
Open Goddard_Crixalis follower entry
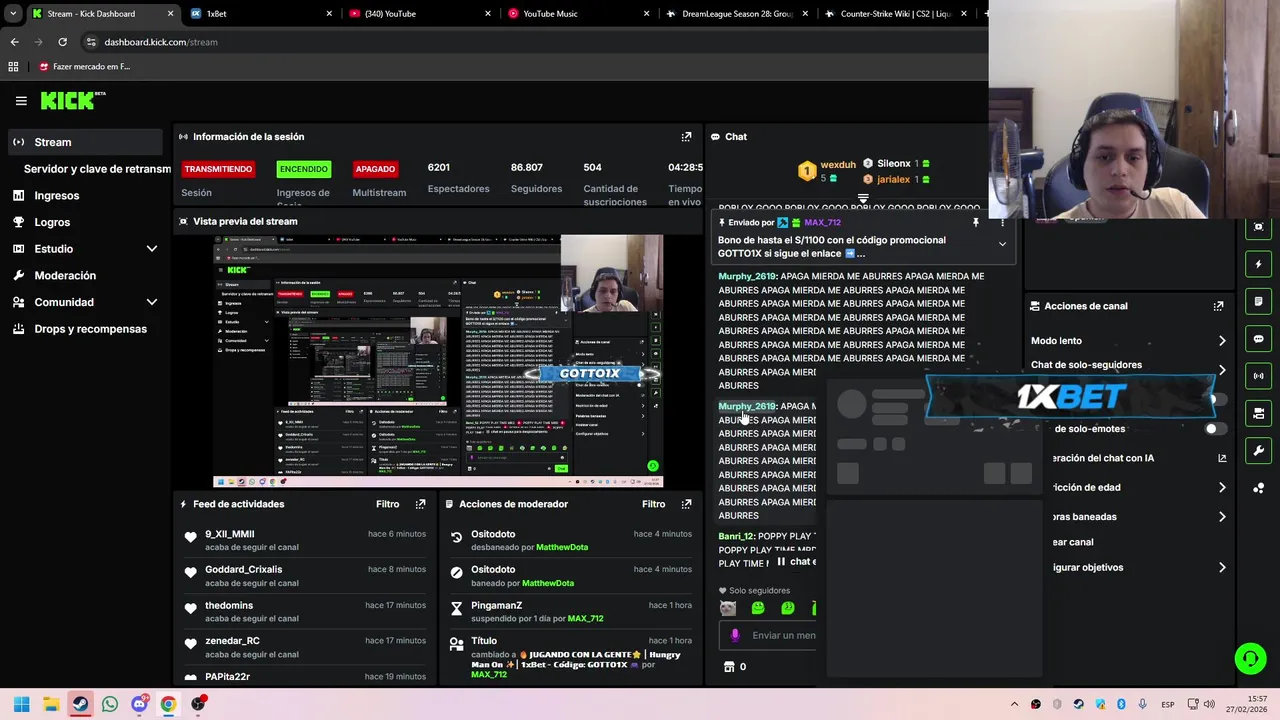click(x=303, y=576)
